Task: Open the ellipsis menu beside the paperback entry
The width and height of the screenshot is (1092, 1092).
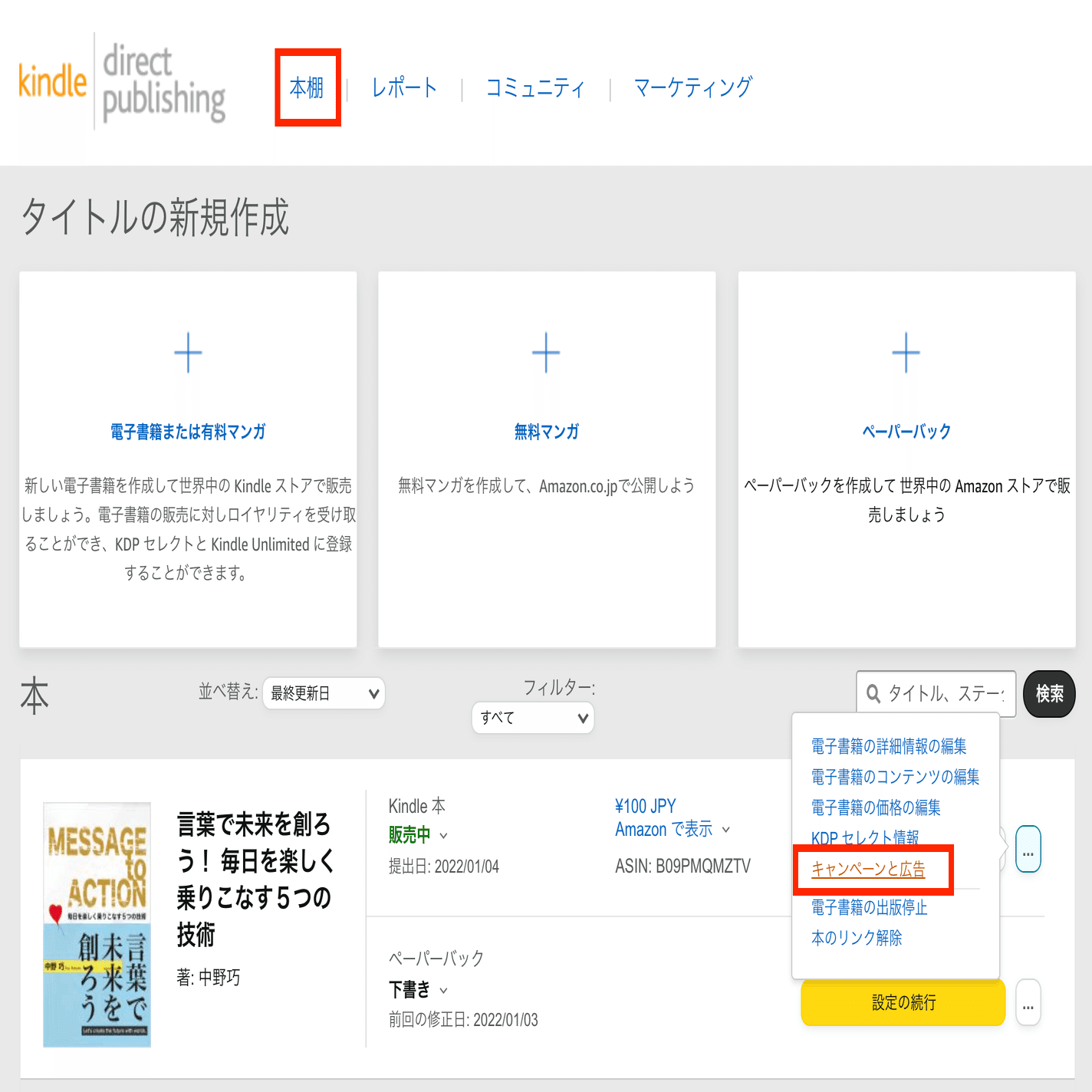Action: click(x=1028, y=1002)
